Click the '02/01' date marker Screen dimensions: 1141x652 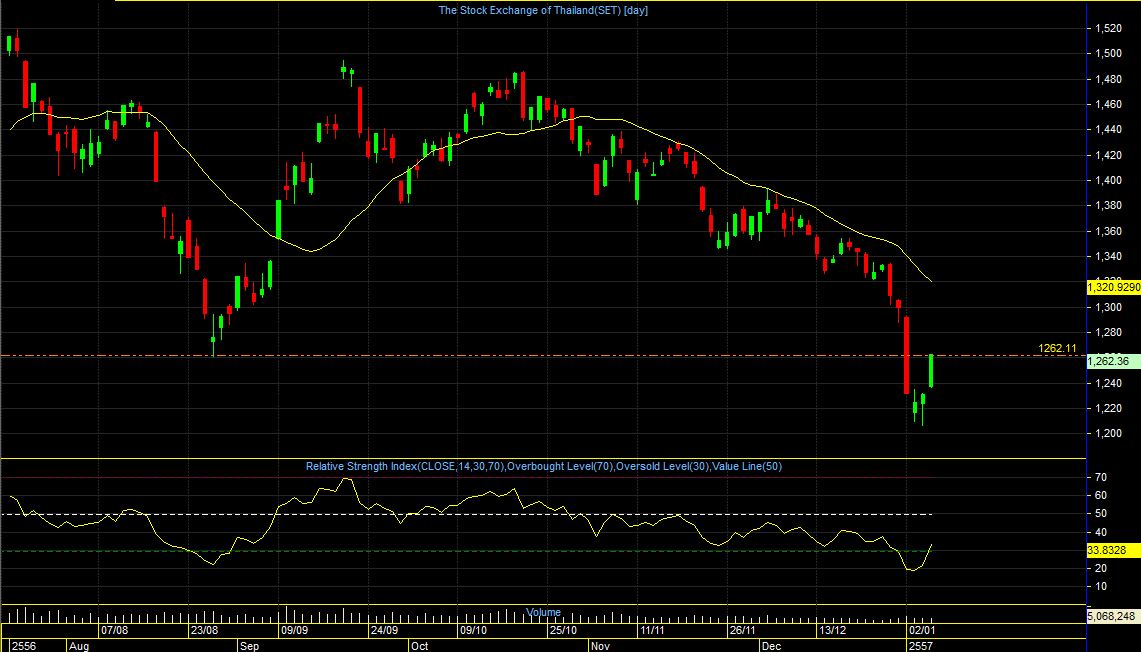[921, 629]
